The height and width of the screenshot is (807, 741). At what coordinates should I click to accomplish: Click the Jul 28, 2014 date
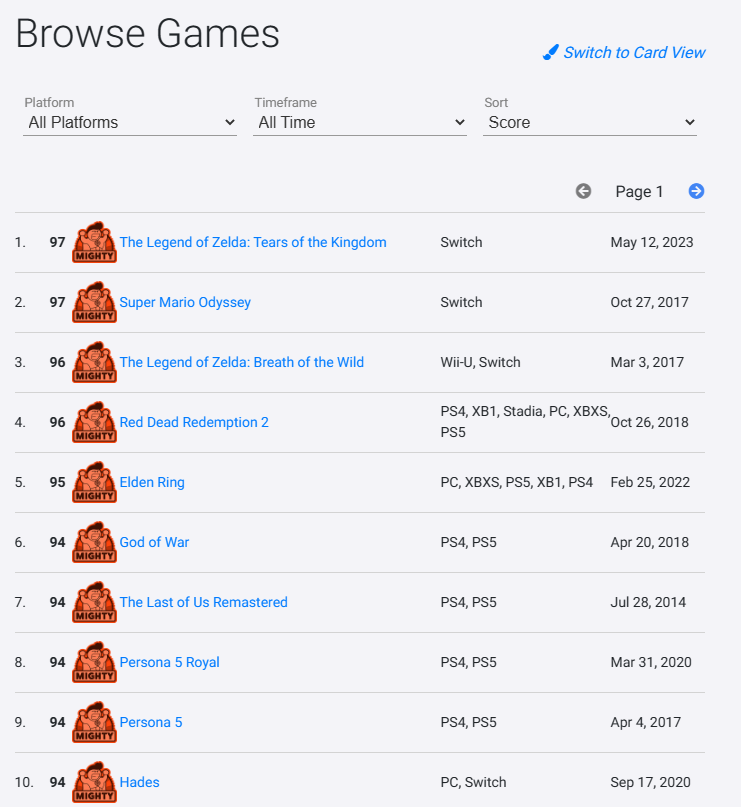tap(648, 602)
